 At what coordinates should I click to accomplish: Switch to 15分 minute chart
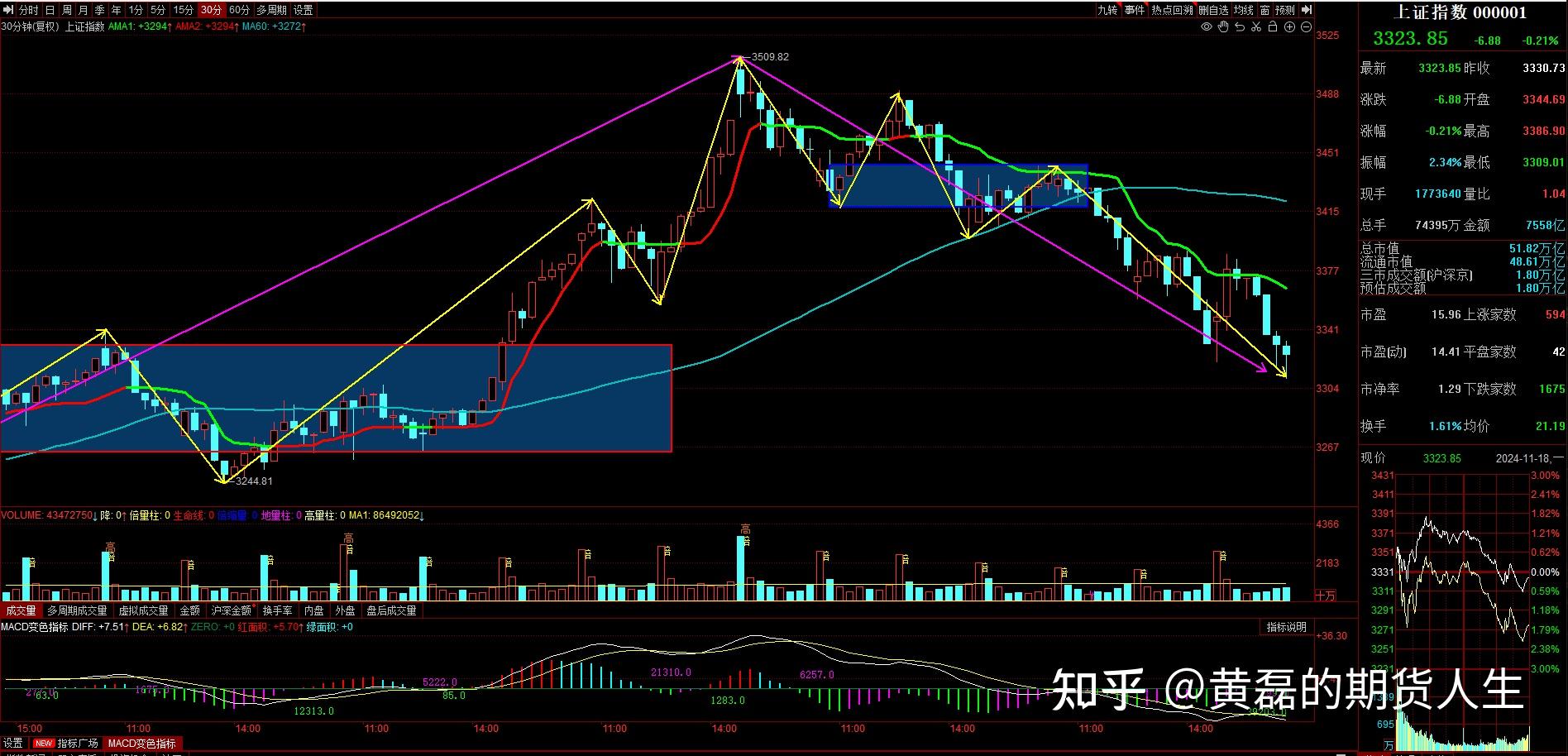pyautogui.click(x=184, y=10)
